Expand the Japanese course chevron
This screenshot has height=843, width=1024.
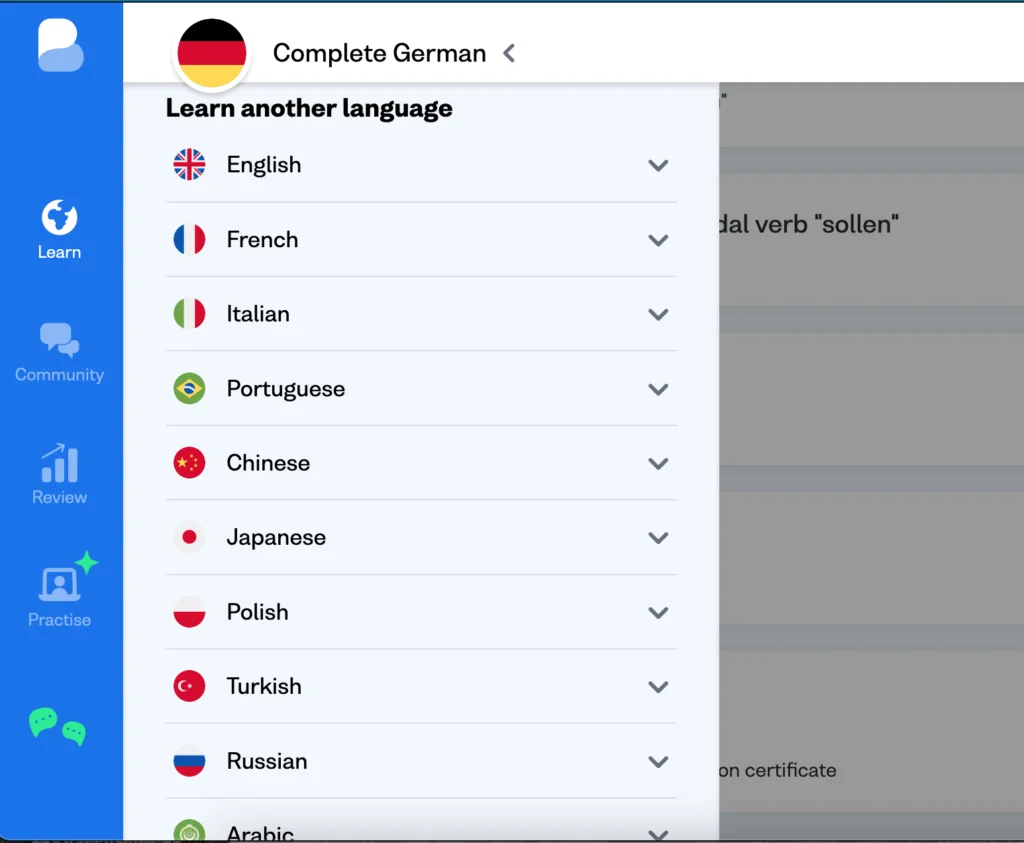657,538
